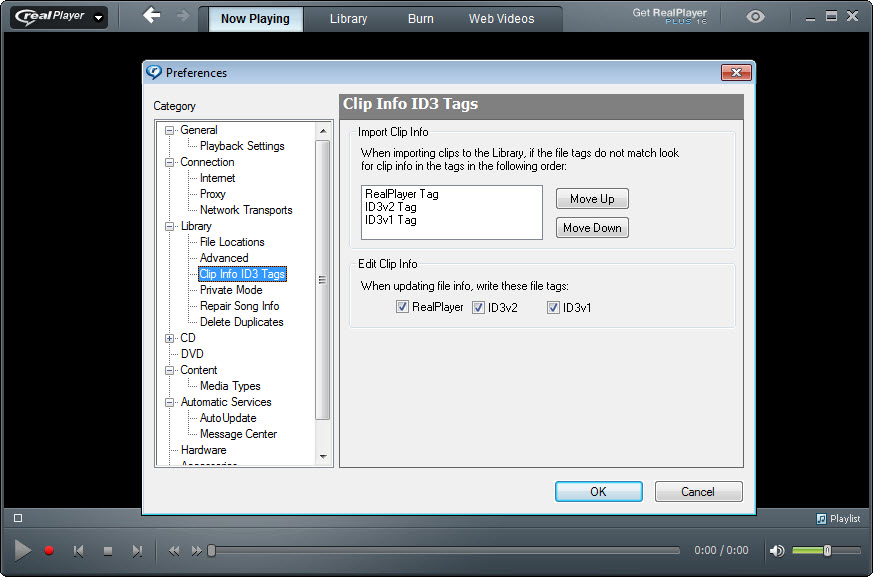
Task: Uncheck the RealPlayer file tag checkbox
Action: (x=402, y=307)
